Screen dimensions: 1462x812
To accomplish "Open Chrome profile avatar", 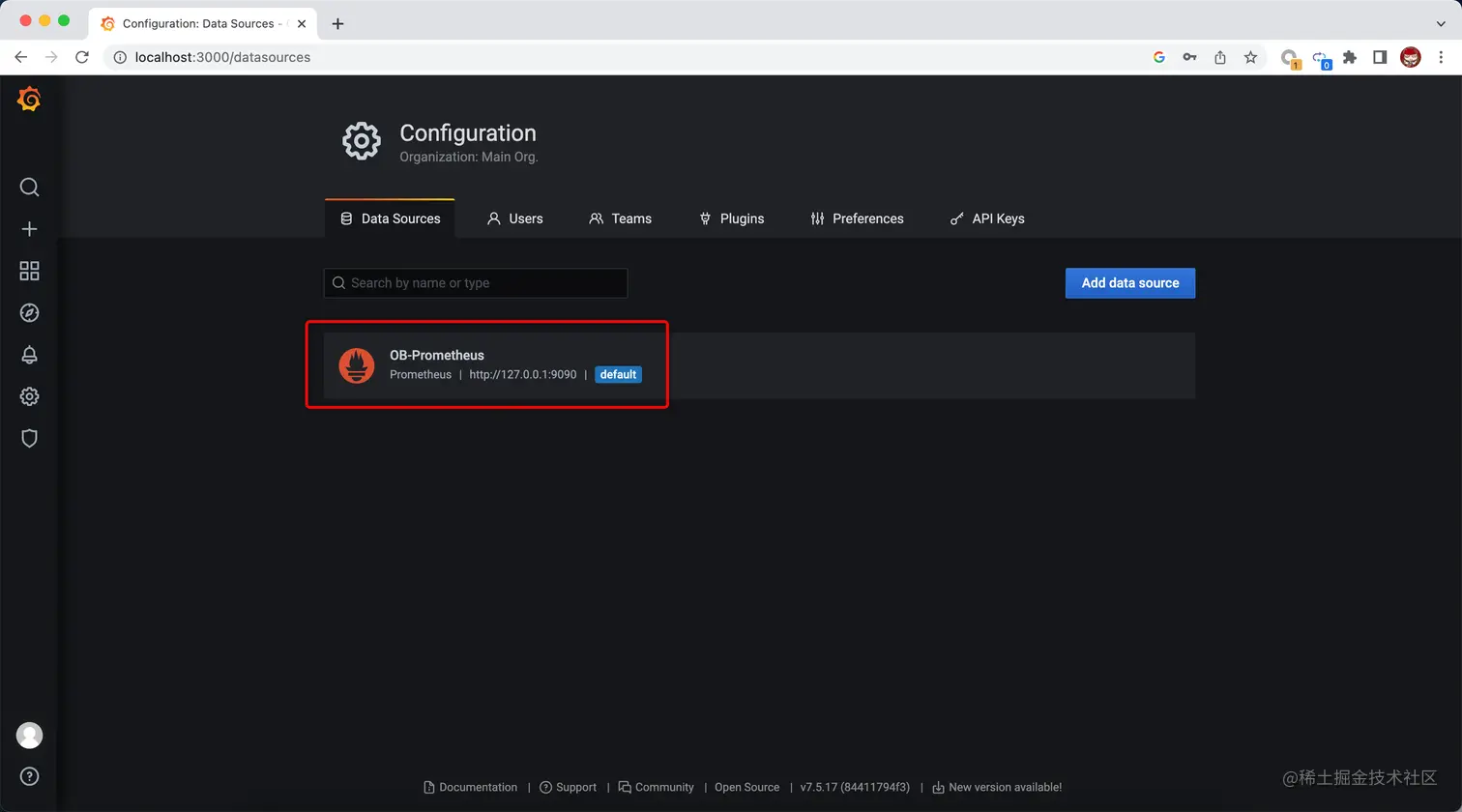I will (1411, 57).
